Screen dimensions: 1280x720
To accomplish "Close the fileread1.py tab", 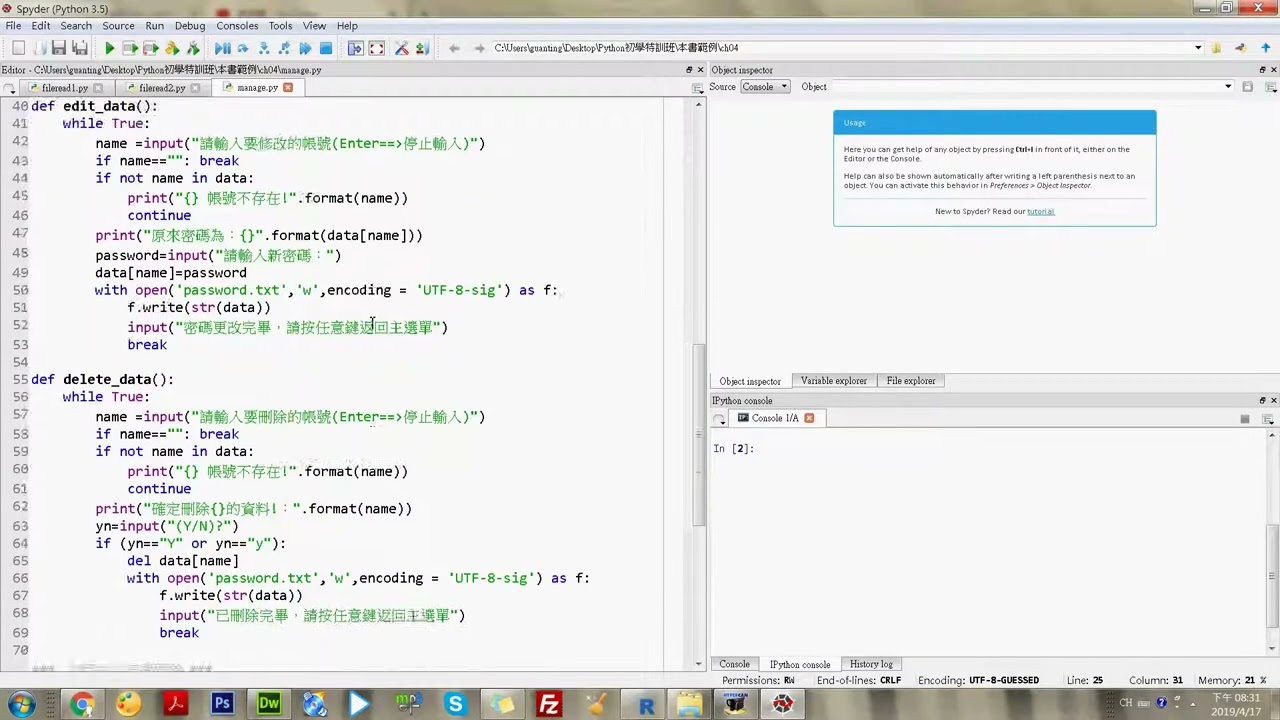I will pos(97,88).
